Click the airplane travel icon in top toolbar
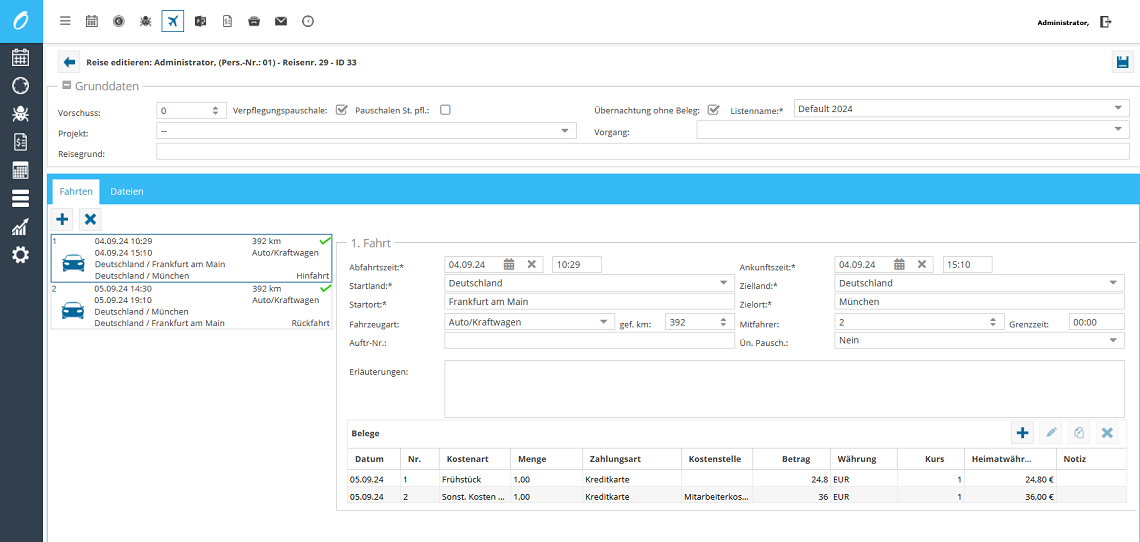This screenshot has width=1140, height=542. tap(172, 21)
